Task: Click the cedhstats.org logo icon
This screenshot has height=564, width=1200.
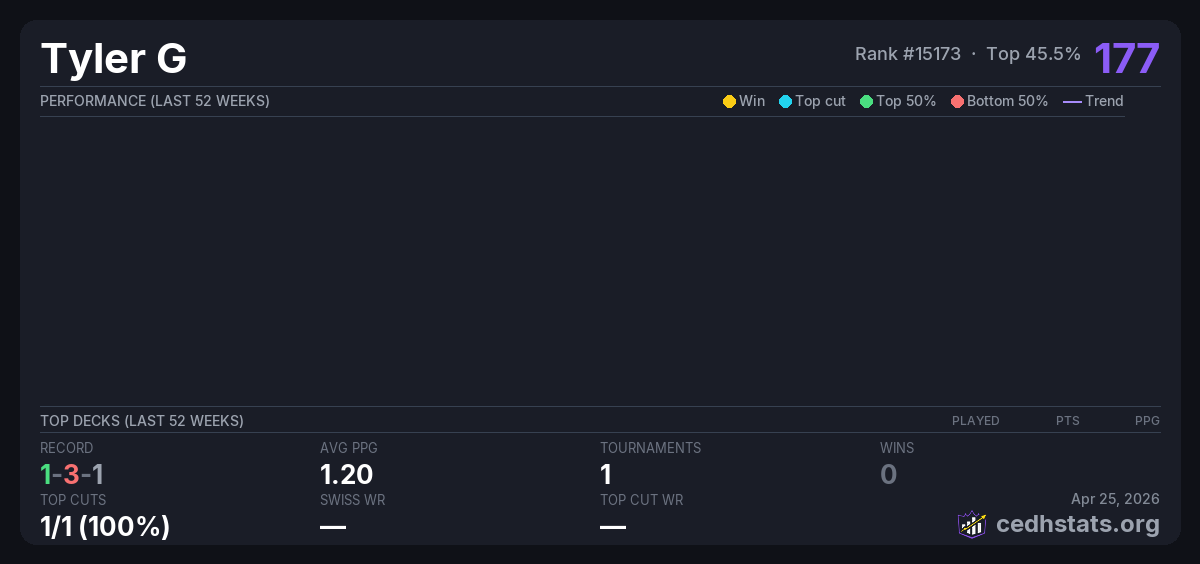Action: [972, 524]
